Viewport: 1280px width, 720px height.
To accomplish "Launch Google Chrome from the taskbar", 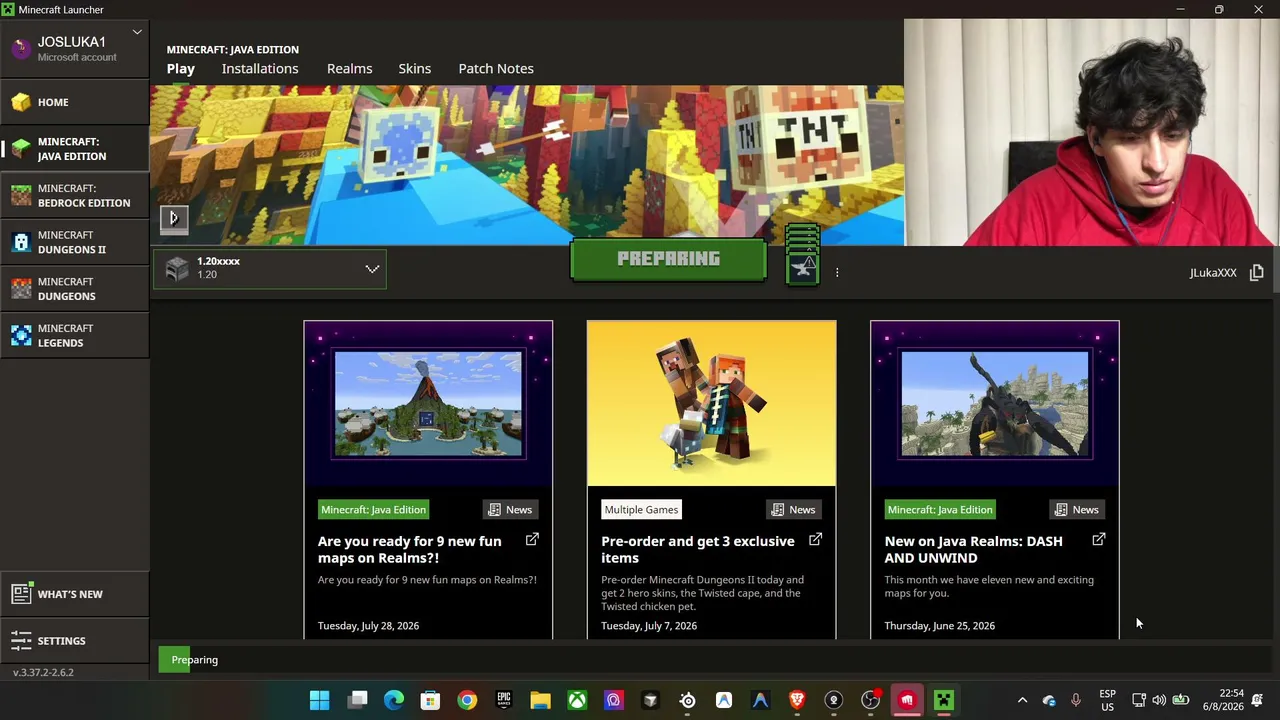I will [x=467, y=700].
